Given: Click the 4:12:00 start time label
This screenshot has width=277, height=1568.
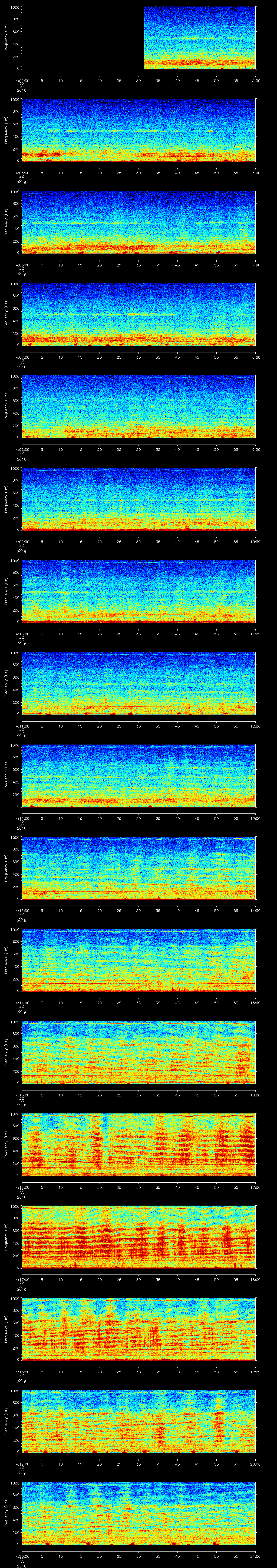Looking at the screenshot, I should tap(22, 818).
